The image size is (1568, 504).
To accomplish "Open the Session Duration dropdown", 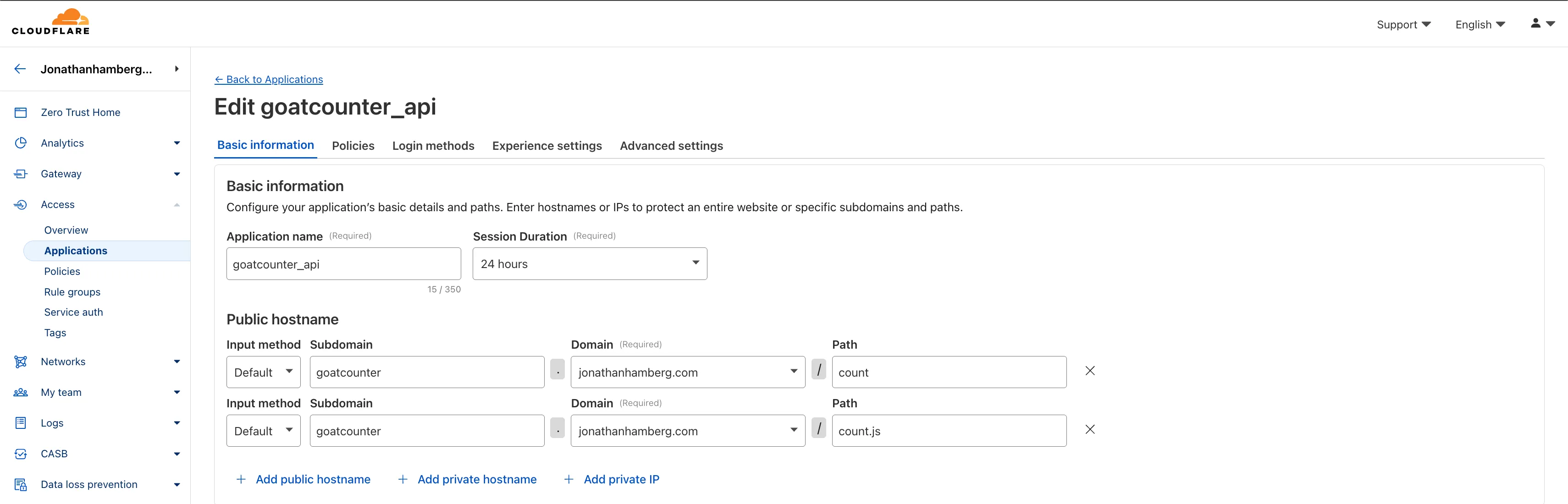I will click(x=589, y=264).
